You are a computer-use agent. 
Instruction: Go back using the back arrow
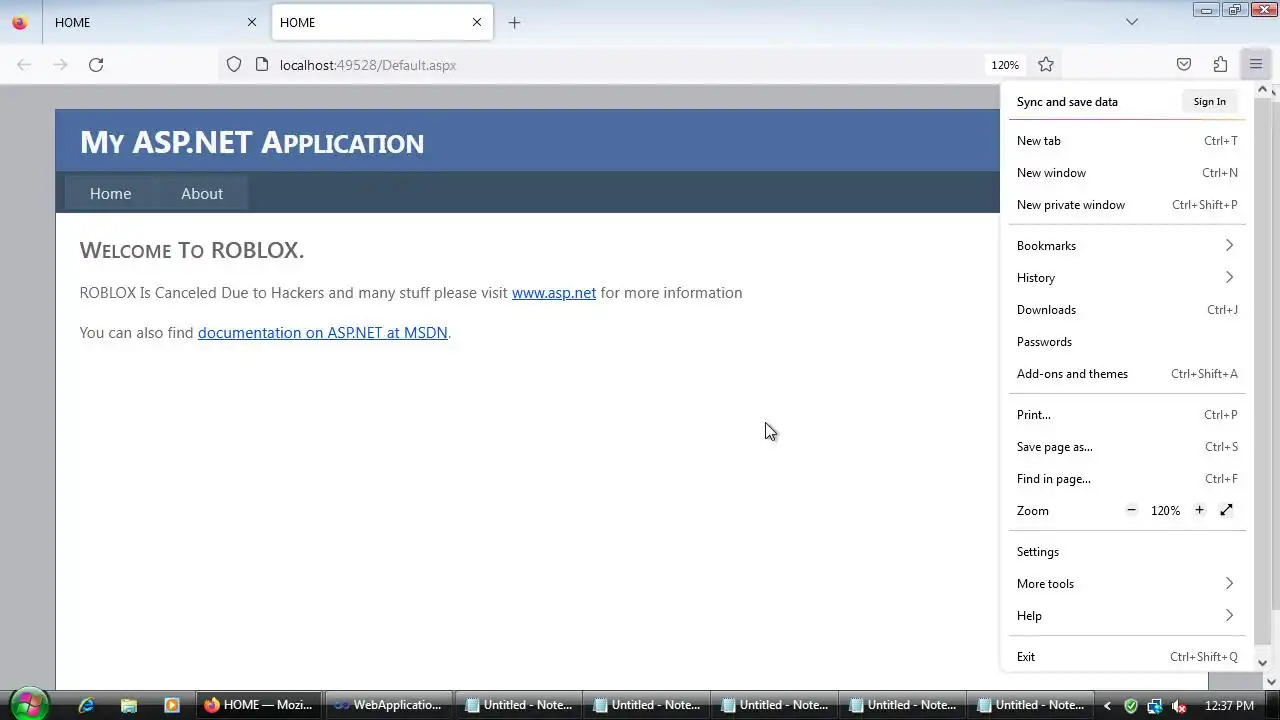pos(24,65)
